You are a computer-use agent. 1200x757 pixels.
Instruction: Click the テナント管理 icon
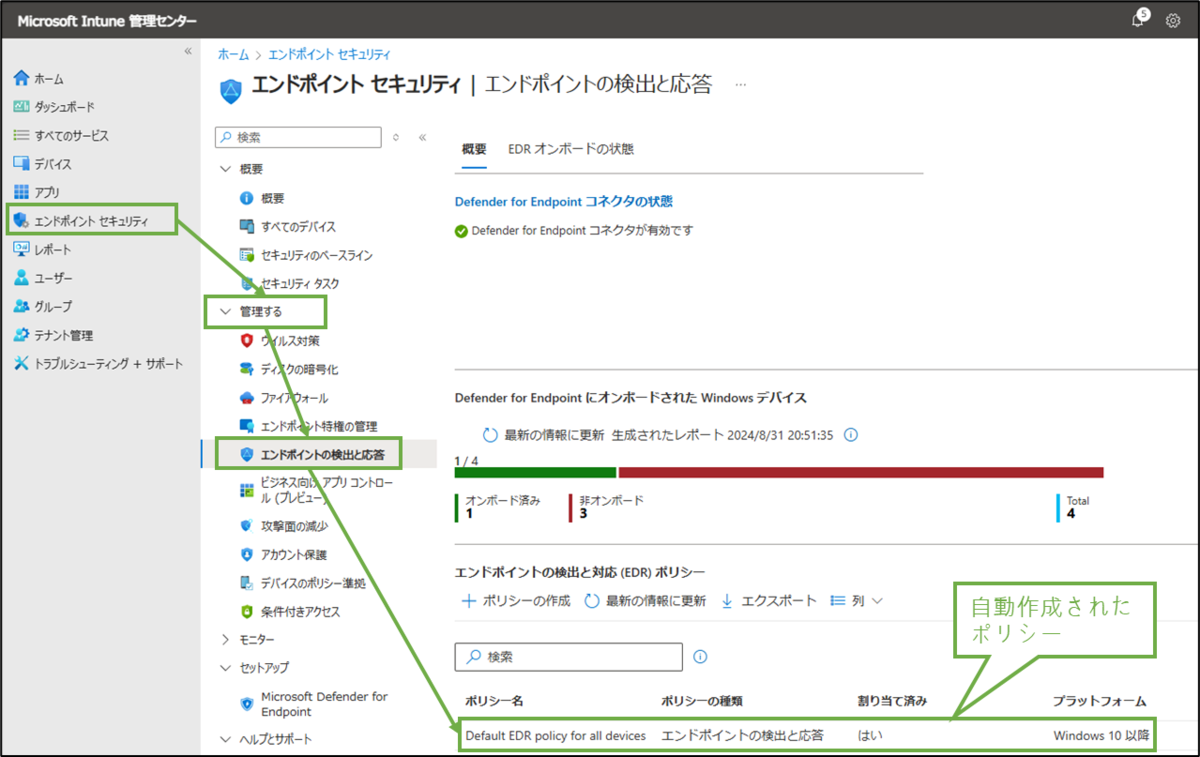[21, 335]
